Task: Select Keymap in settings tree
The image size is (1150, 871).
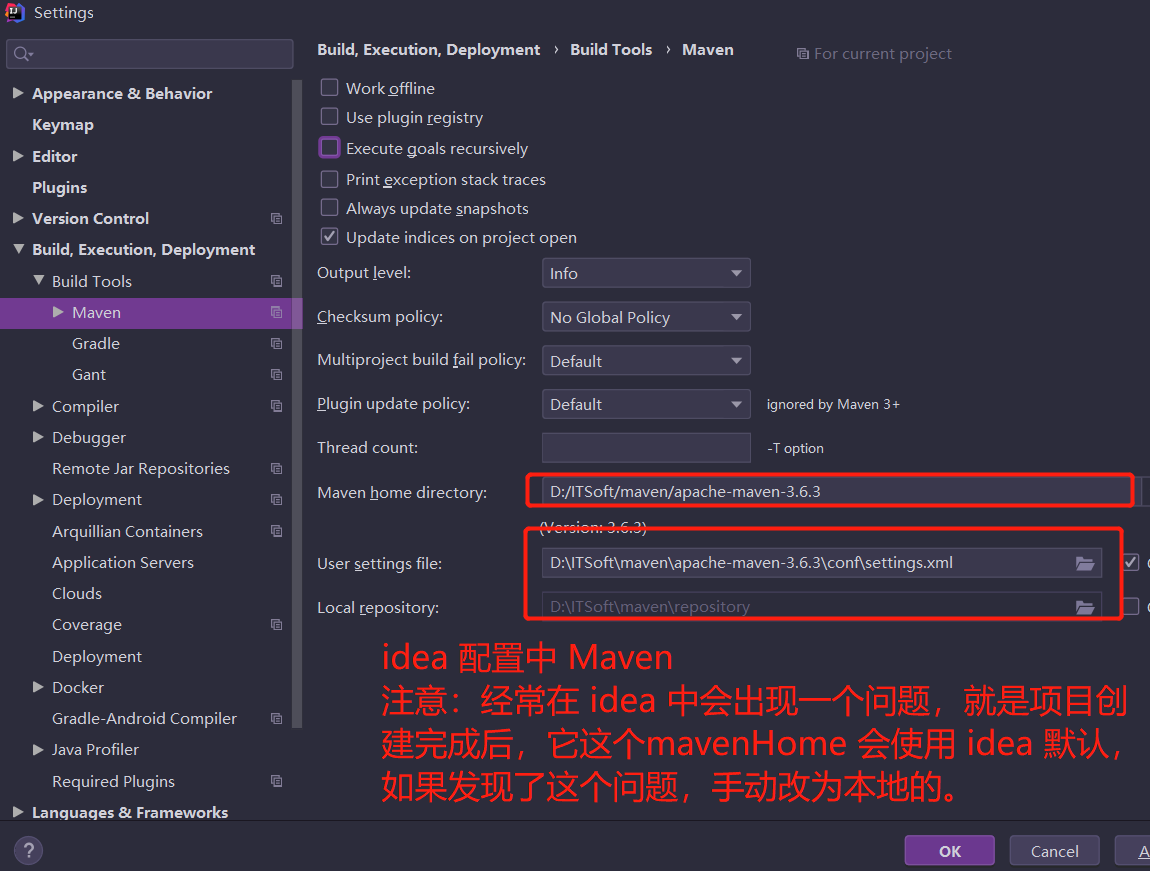Action: pyautogui.click(x=62, y=125)
